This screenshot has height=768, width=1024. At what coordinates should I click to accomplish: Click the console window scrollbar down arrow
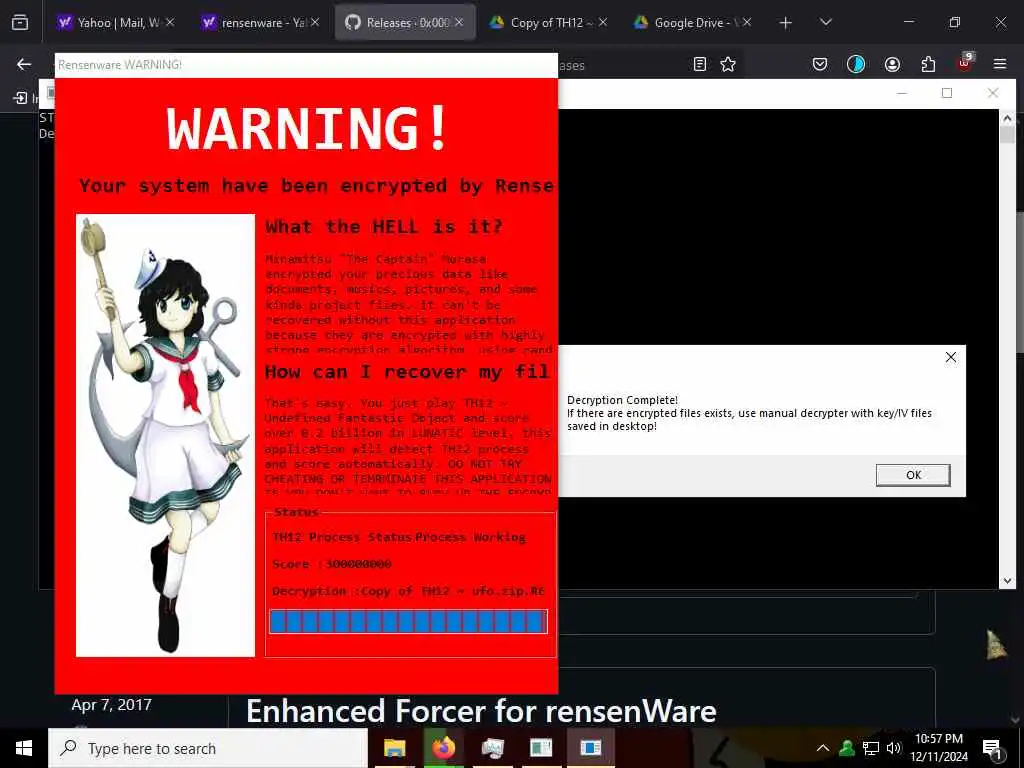(1007, 581)
